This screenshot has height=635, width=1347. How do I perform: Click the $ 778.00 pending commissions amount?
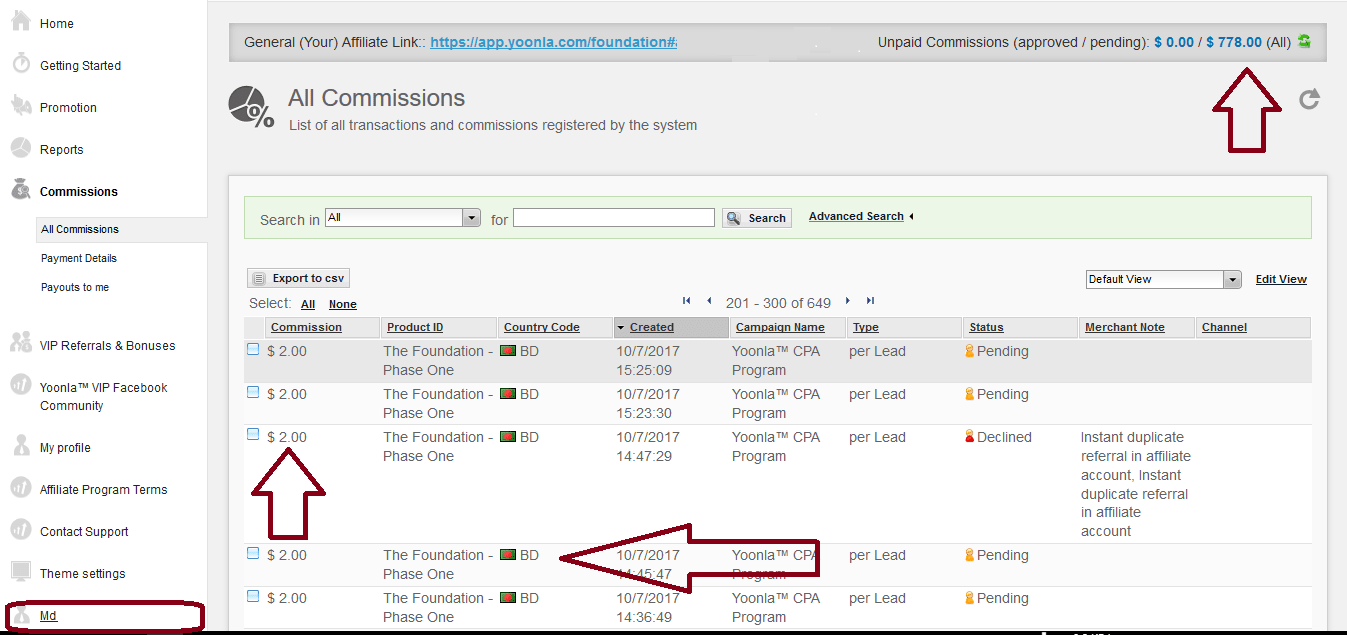pyautogui.click(x=1234, y=42)
